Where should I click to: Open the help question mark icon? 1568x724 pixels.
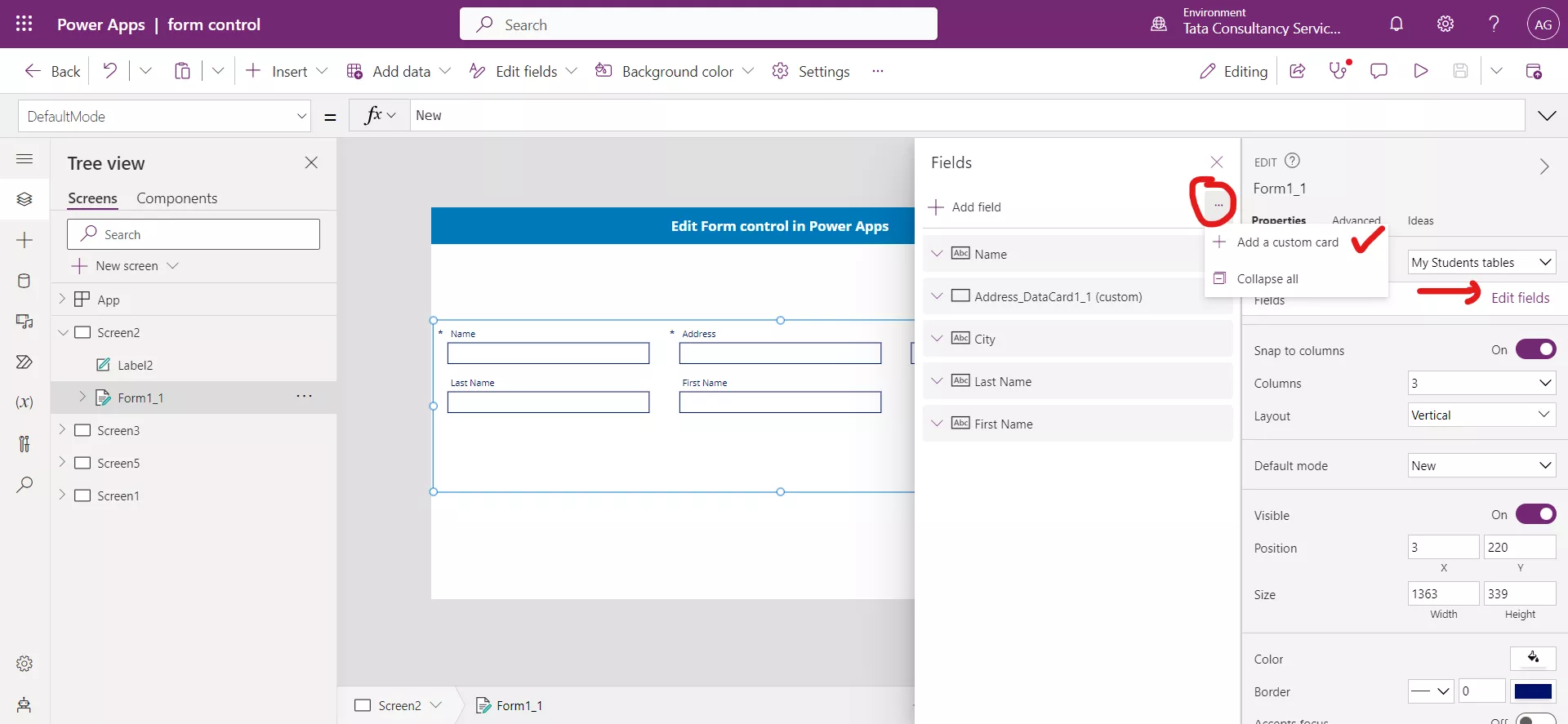1494,24
